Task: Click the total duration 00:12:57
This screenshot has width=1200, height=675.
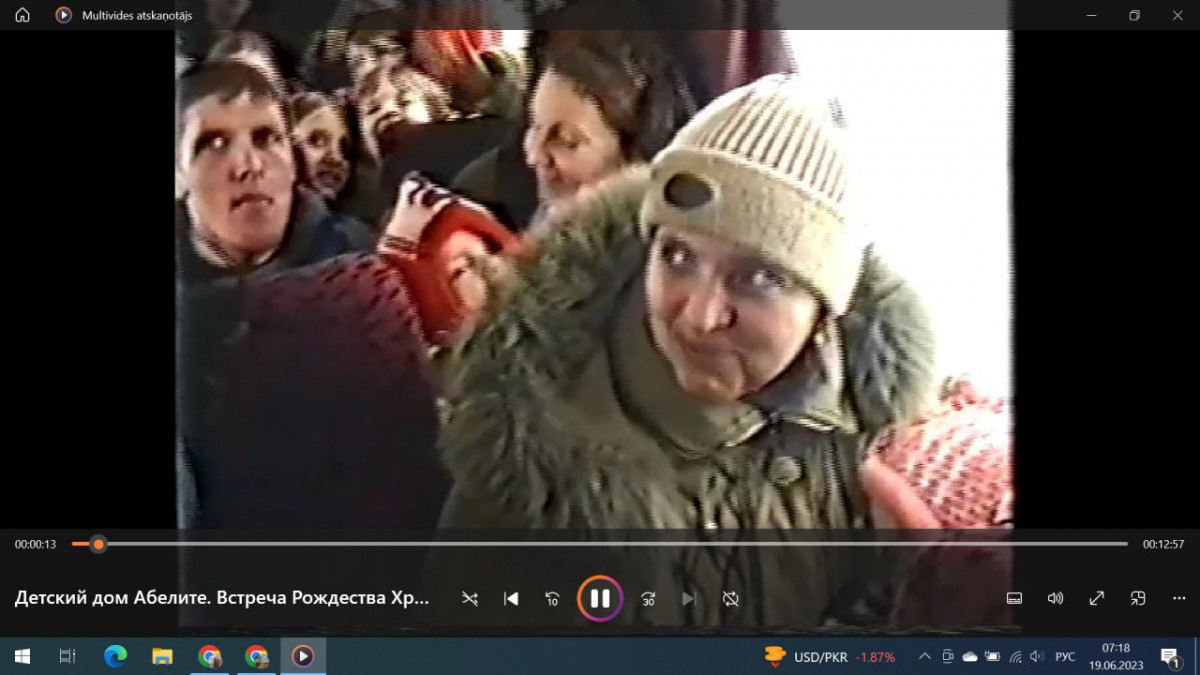Action: 1164,544
